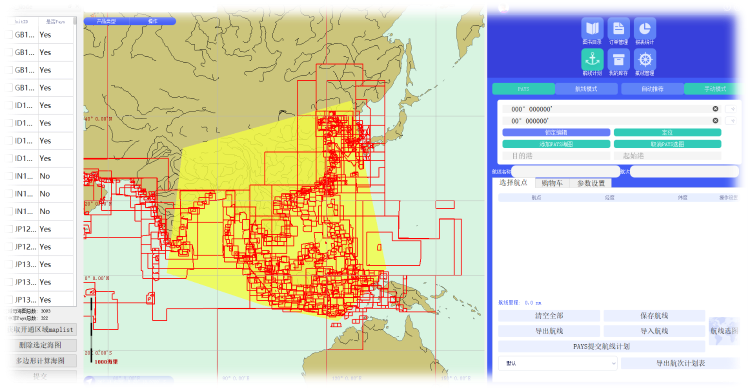Open the ship wheel system management icon
This screenshot has height=390, width=750.
[645, 60]
